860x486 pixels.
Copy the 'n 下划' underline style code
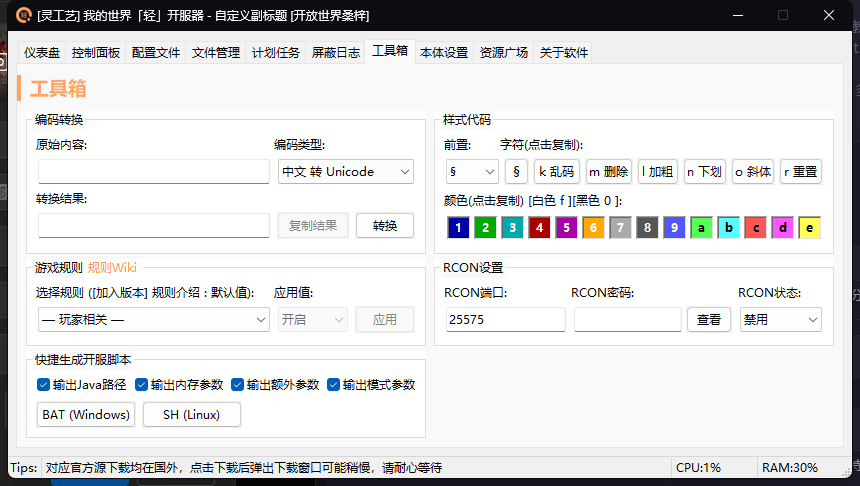click(705, 171)
